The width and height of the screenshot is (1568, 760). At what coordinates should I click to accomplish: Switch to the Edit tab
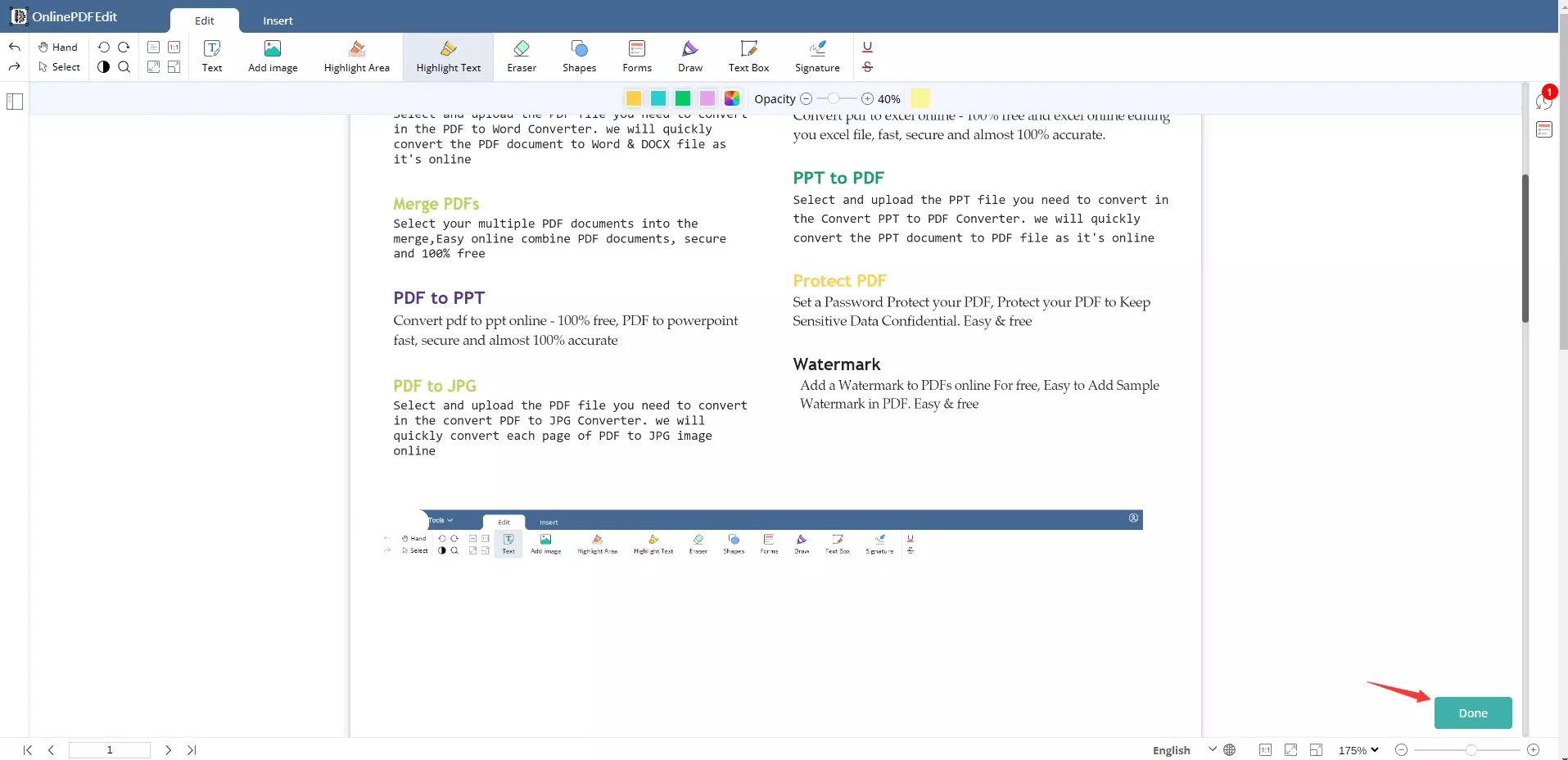click(x=203, y=20)
